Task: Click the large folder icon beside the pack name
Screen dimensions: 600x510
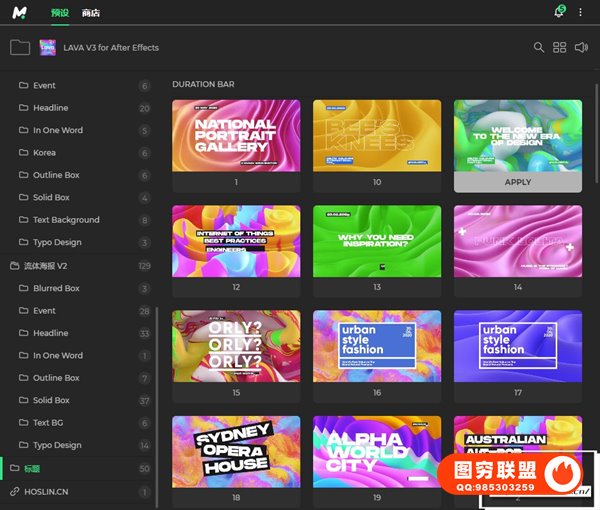Action: point(19,47)
